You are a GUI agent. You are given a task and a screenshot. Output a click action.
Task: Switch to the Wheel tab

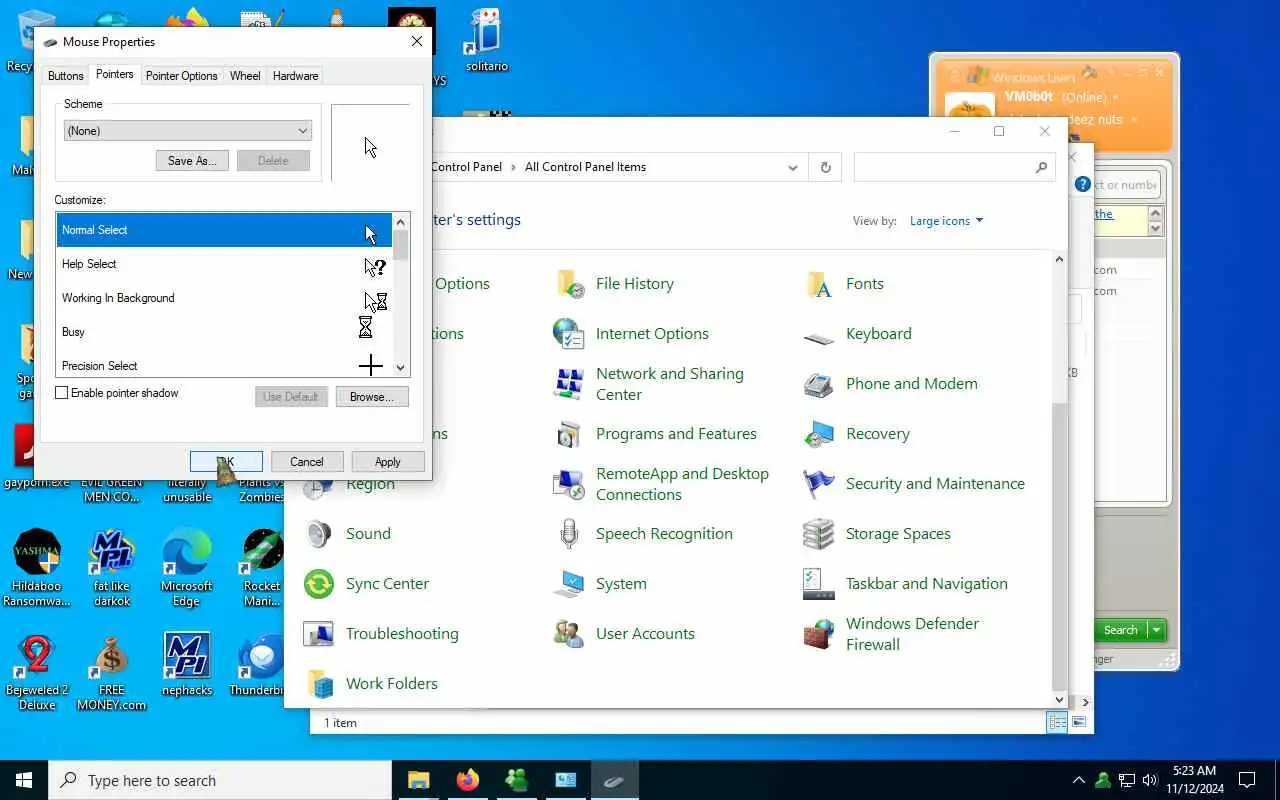(x=245, y=76)
